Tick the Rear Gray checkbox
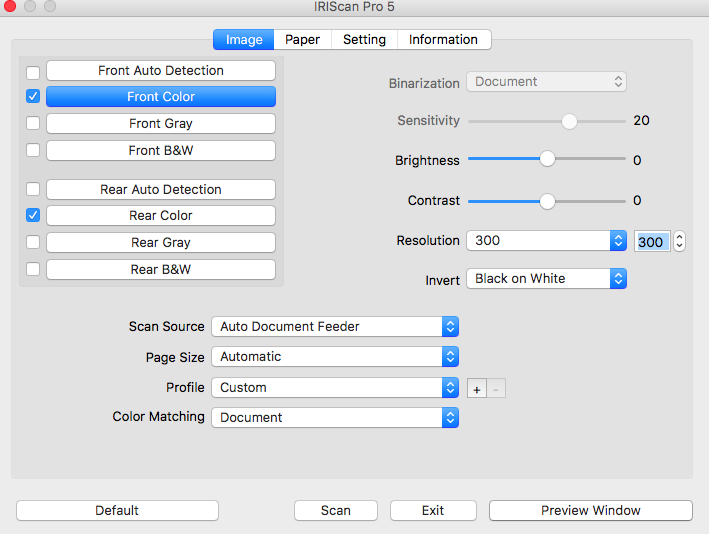Image resolution: width=709 pixels, height=534 pixels. click(x=33, y=243)
